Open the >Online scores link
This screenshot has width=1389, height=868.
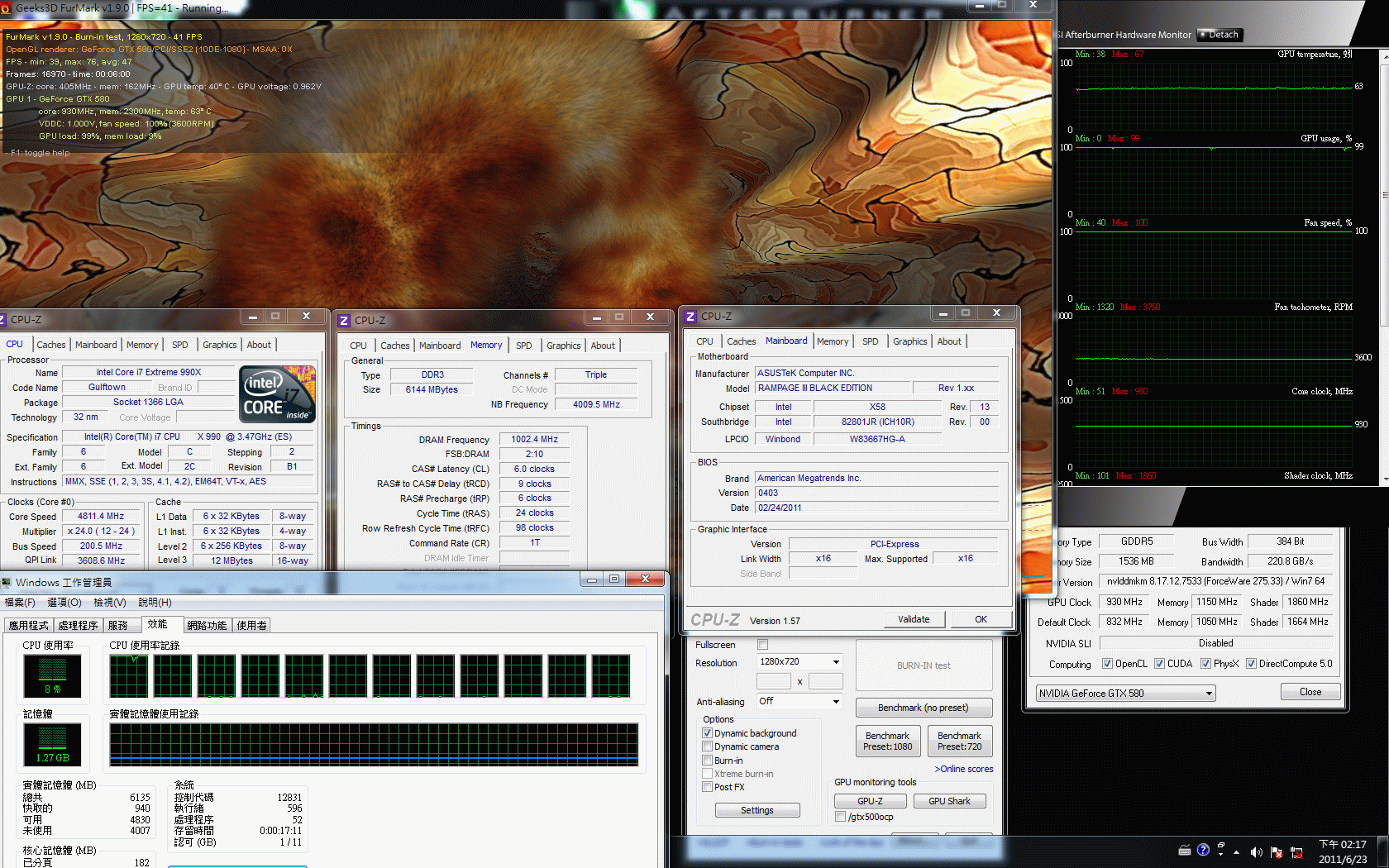963,769
